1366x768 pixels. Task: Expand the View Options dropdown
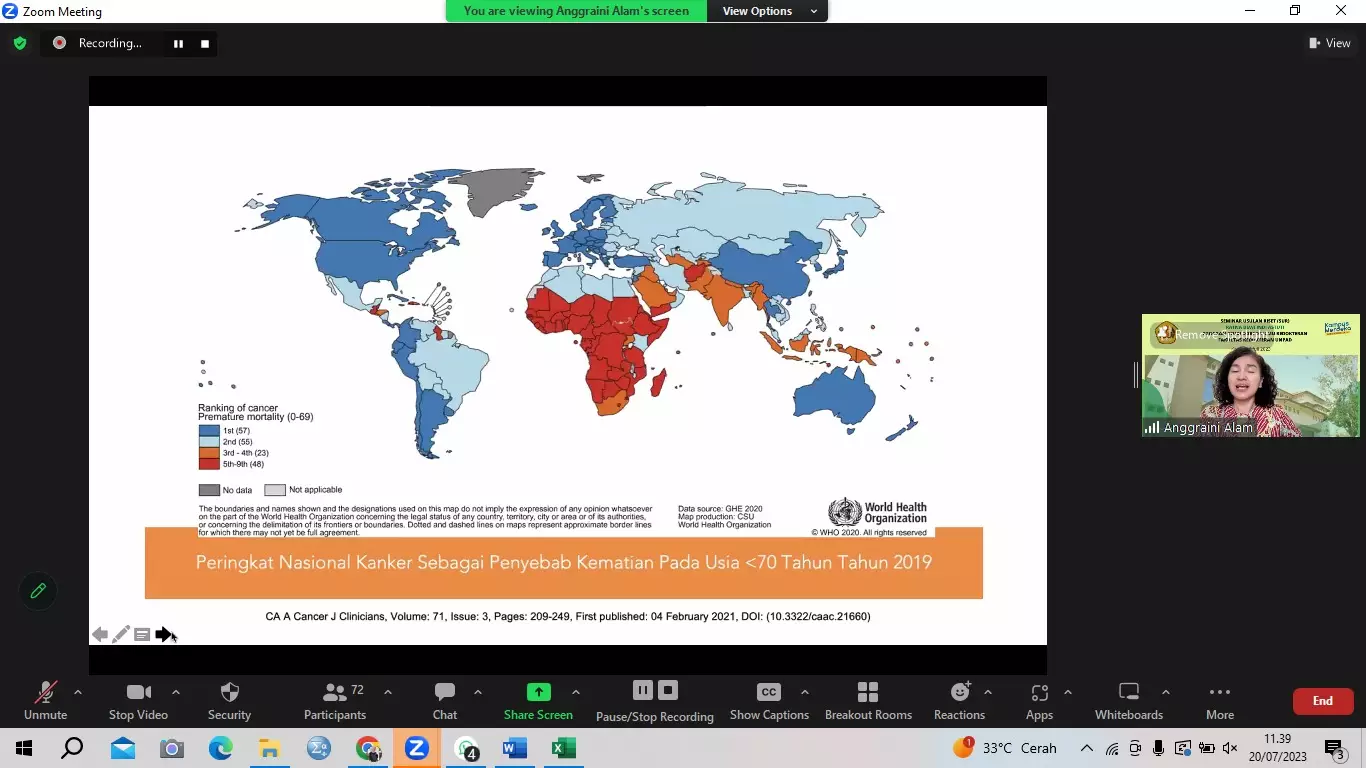point(767,11)
